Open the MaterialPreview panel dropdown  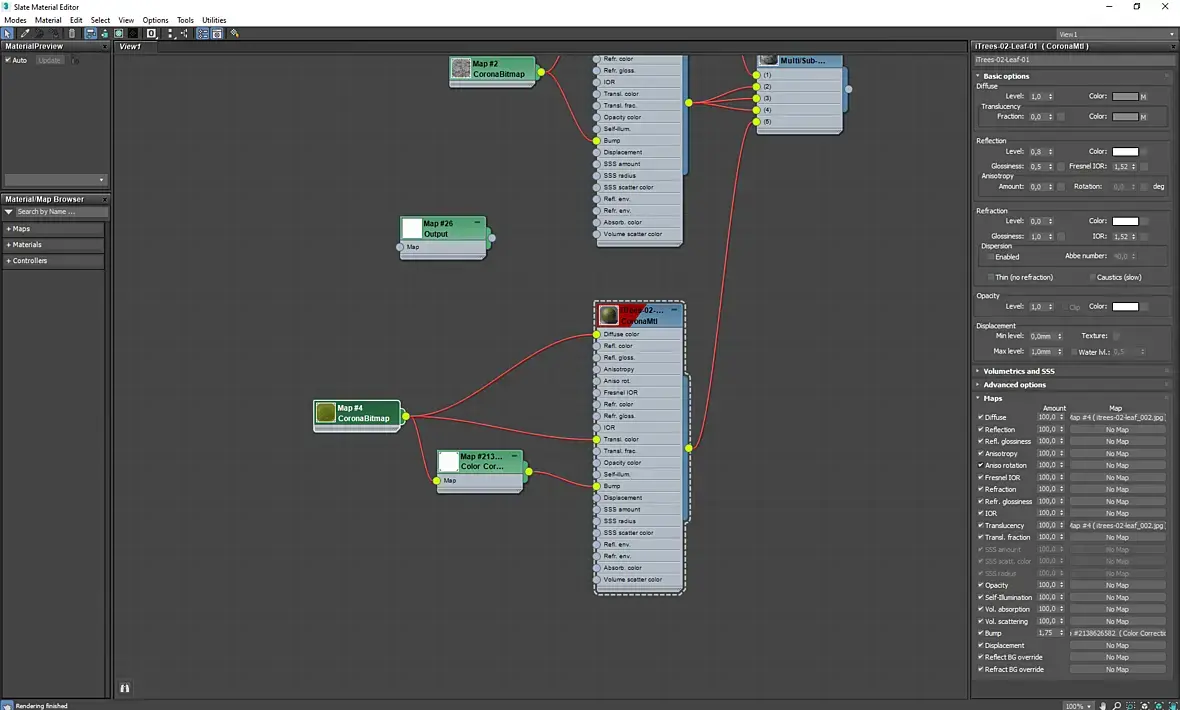point(55,180)
